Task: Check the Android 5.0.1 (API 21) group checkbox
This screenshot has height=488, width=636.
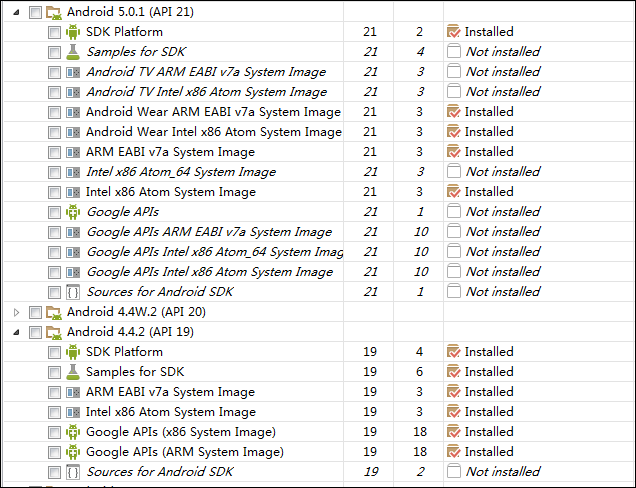Action: pyautogui.click(x=36, y=12)
